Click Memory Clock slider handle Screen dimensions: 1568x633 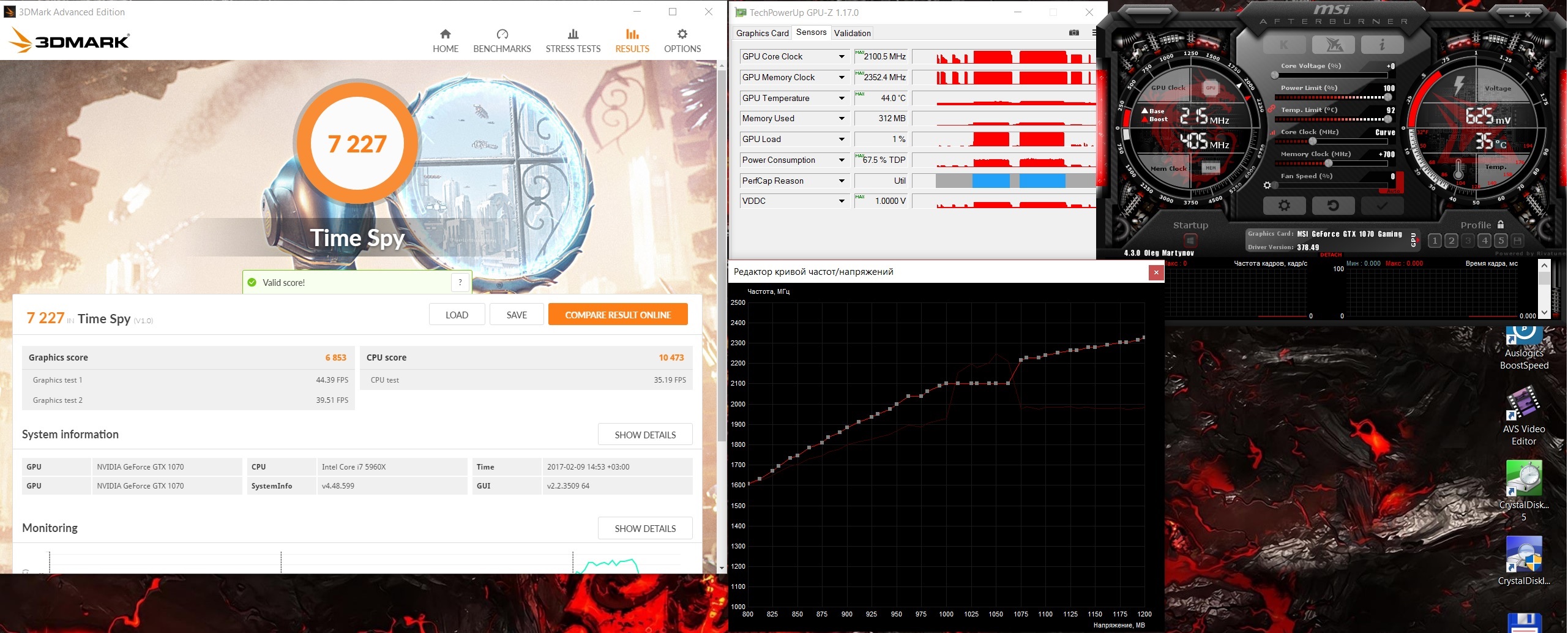tap(1329, 163)
